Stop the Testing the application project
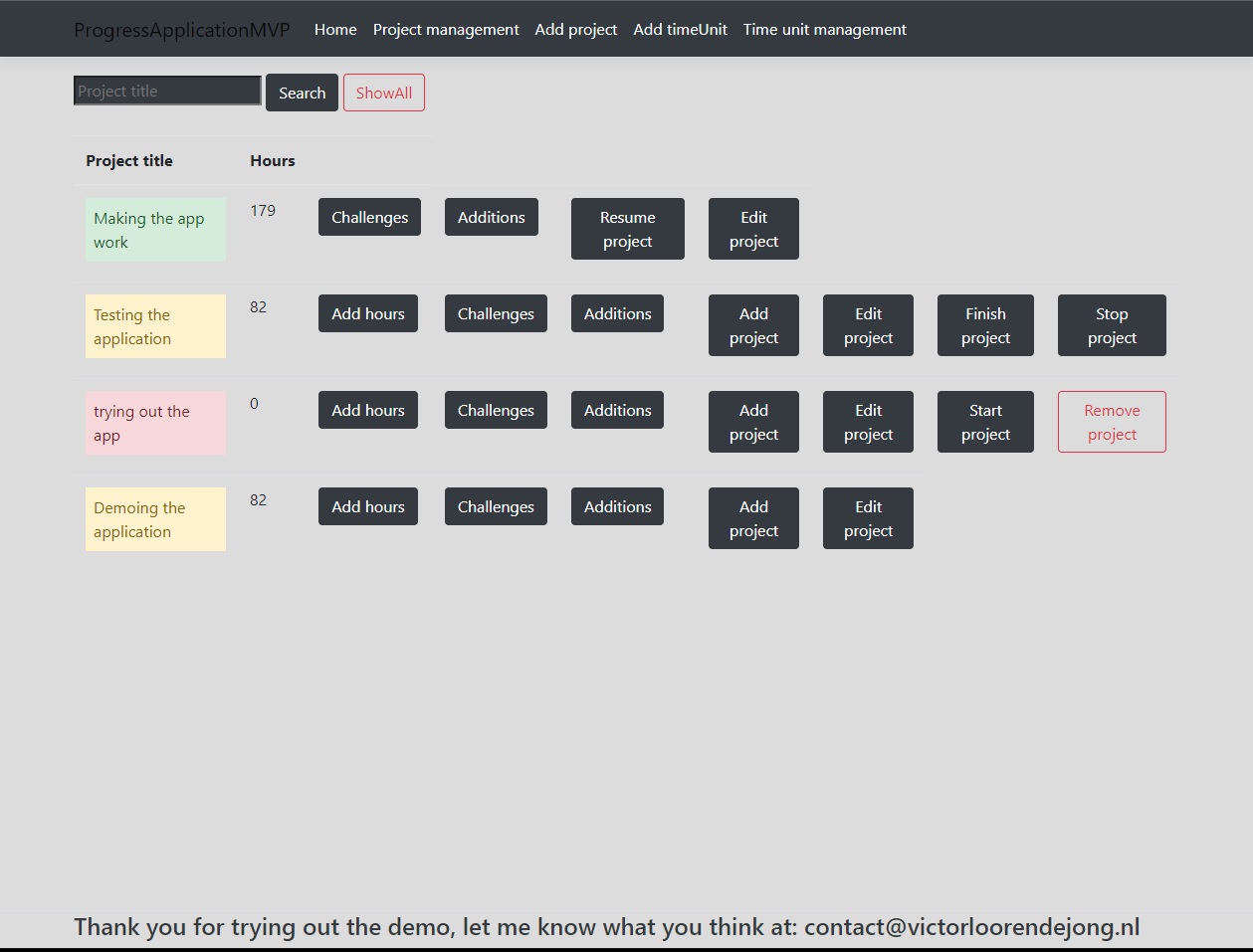Image resolution: width=1253 pixels, height=952 pixels. point(1112,325)
